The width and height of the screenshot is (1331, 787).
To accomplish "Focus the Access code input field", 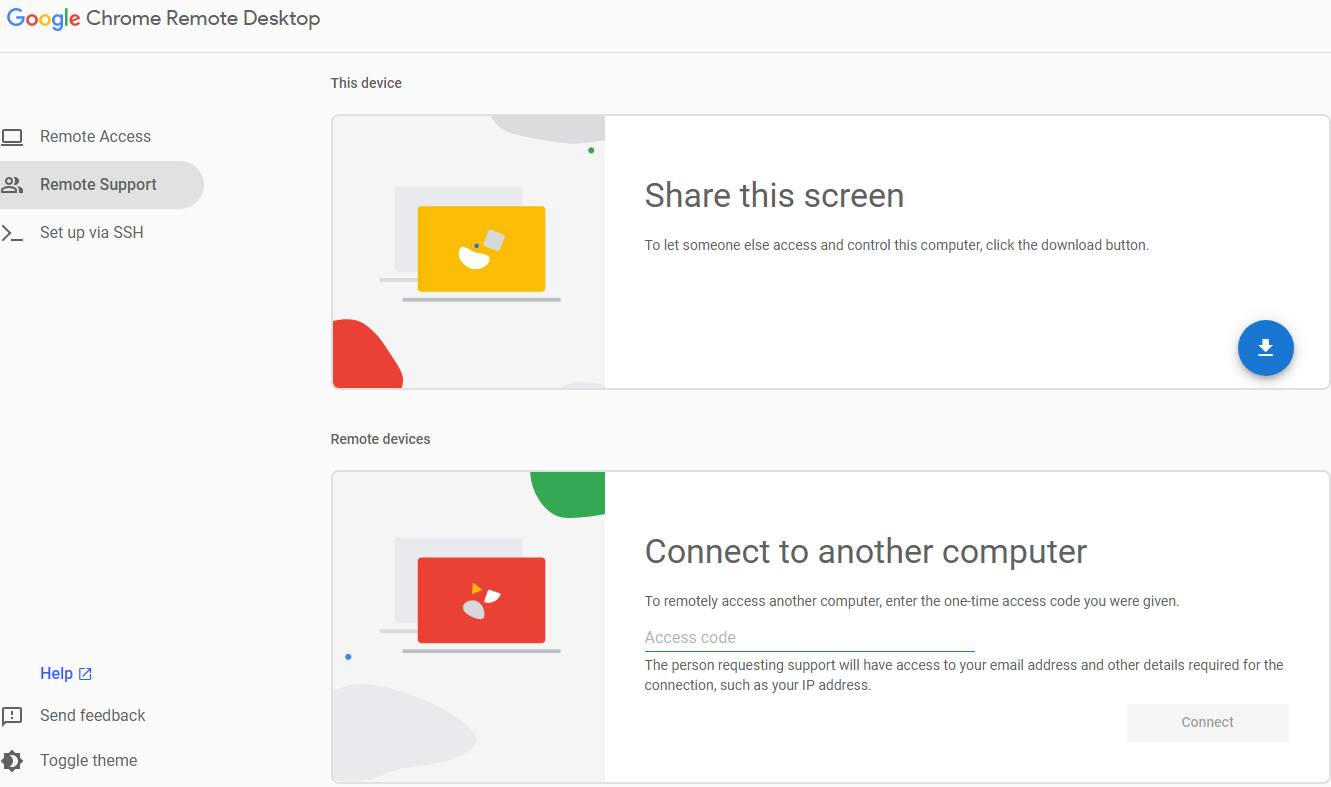I will pyautogui.click(x=809, y=637).
